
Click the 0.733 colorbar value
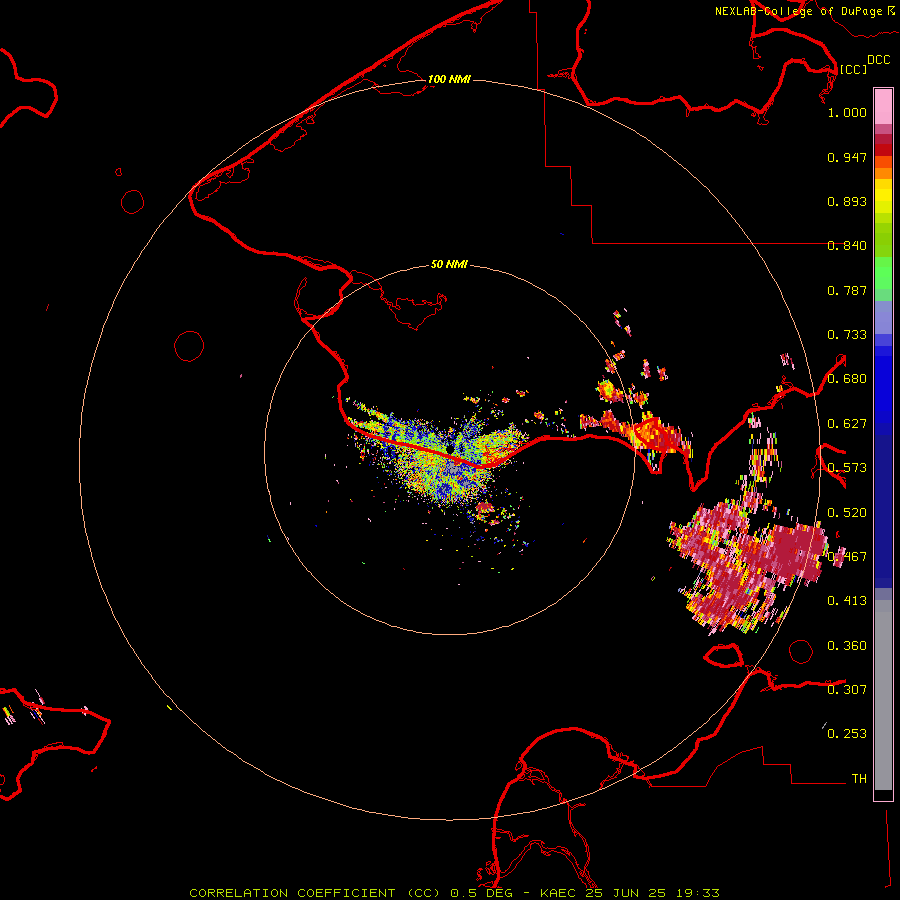pos(847,335)
